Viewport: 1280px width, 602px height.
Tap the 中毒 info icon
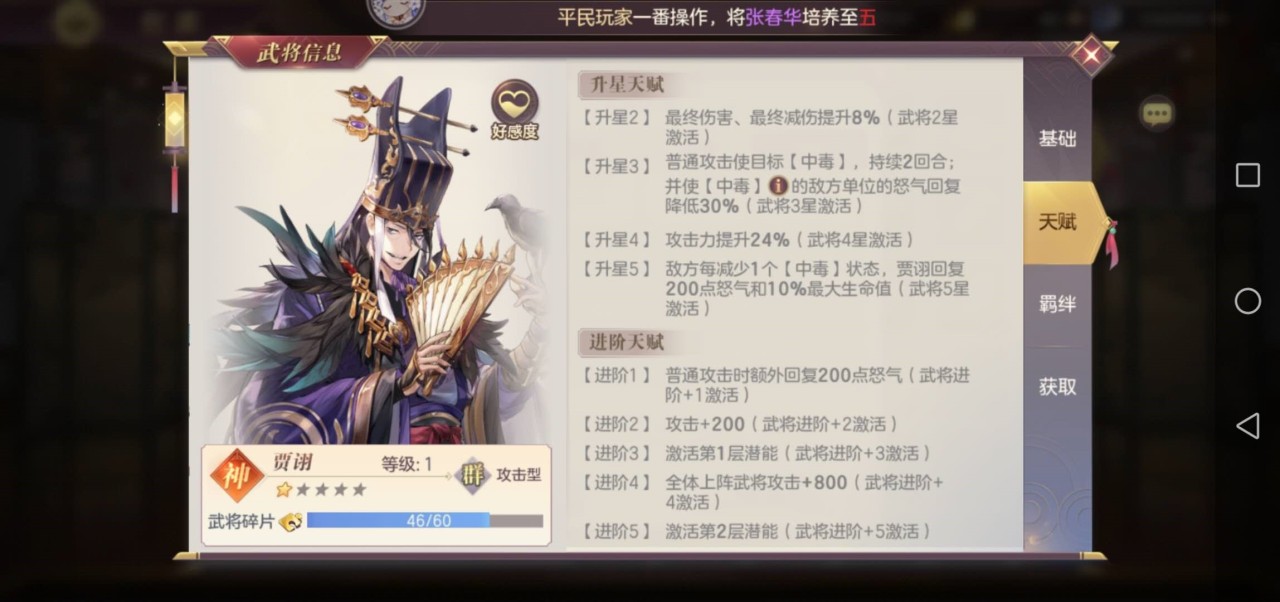778,185
